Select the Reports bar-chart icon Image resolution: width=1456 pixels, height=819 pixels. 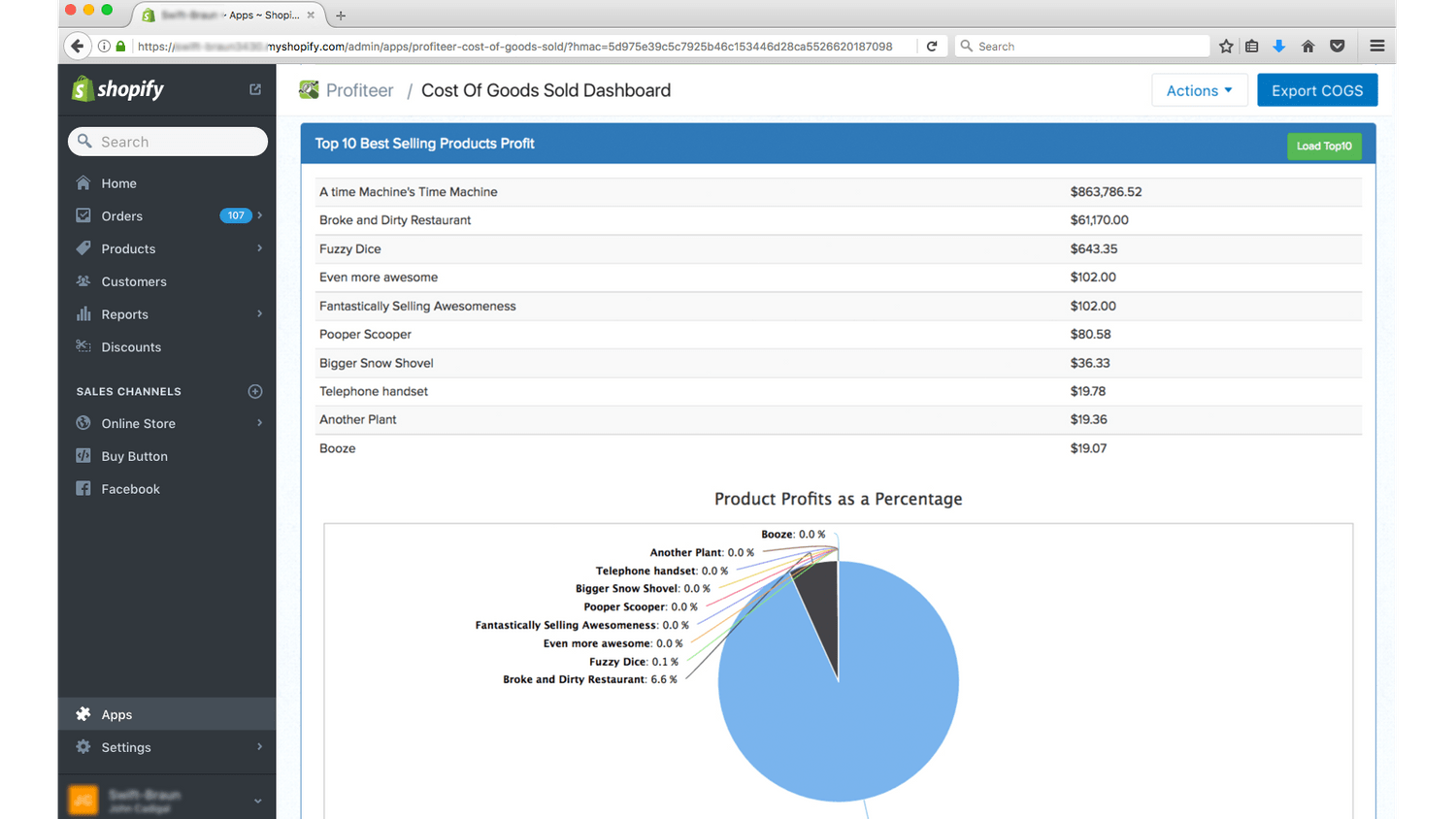point(85,313)
